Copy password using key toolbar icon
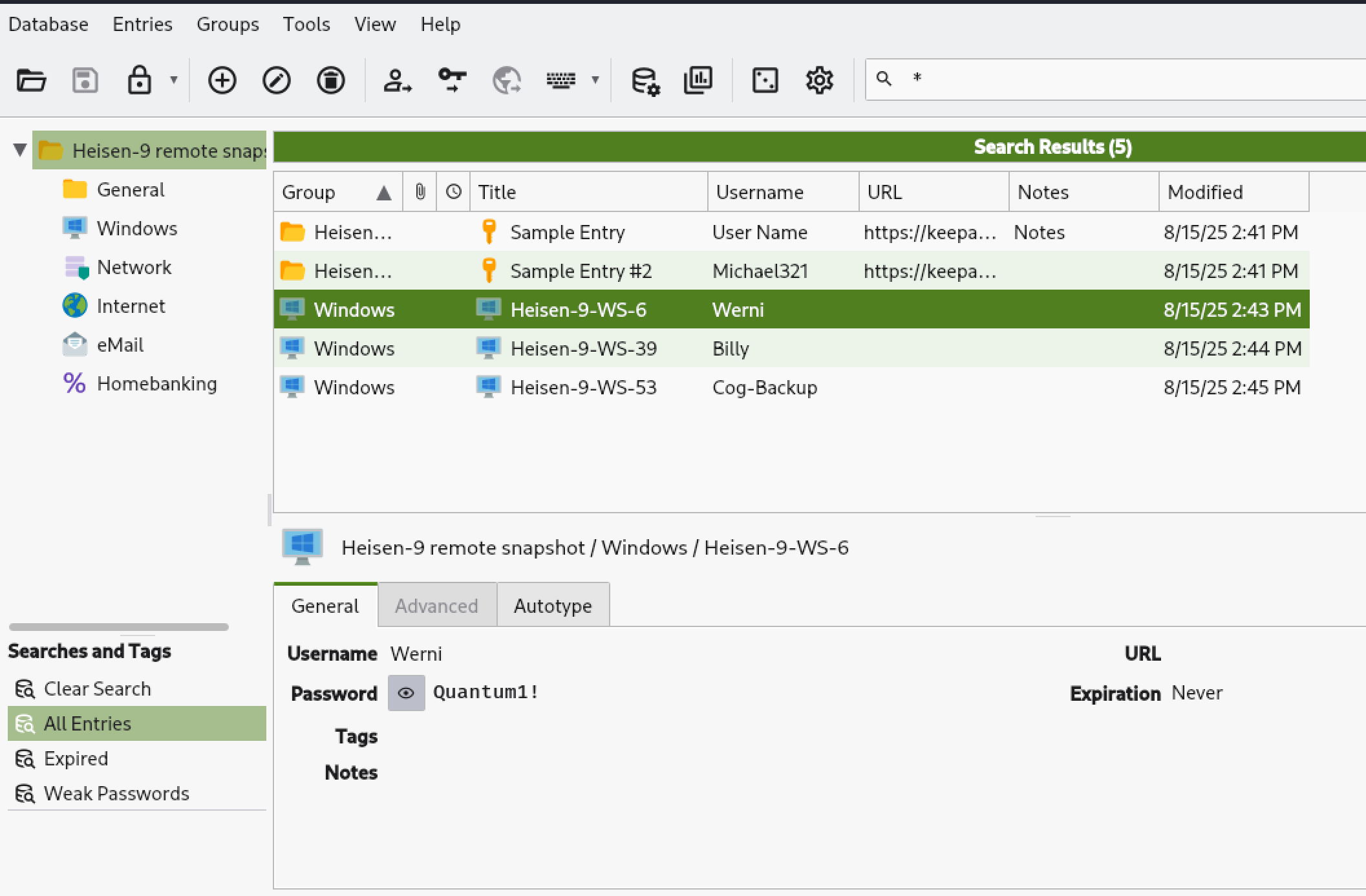 pos(452,81)
